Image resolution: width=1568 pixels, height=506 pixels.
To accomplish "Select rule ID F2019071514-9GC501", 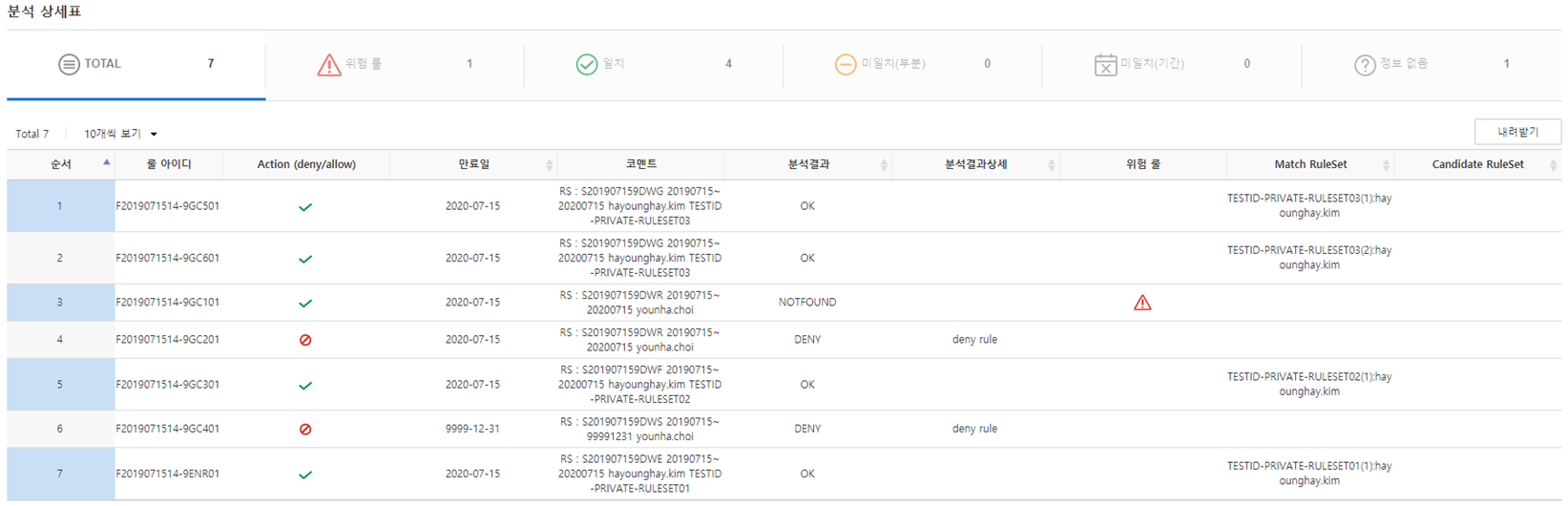I will point(168,206).
